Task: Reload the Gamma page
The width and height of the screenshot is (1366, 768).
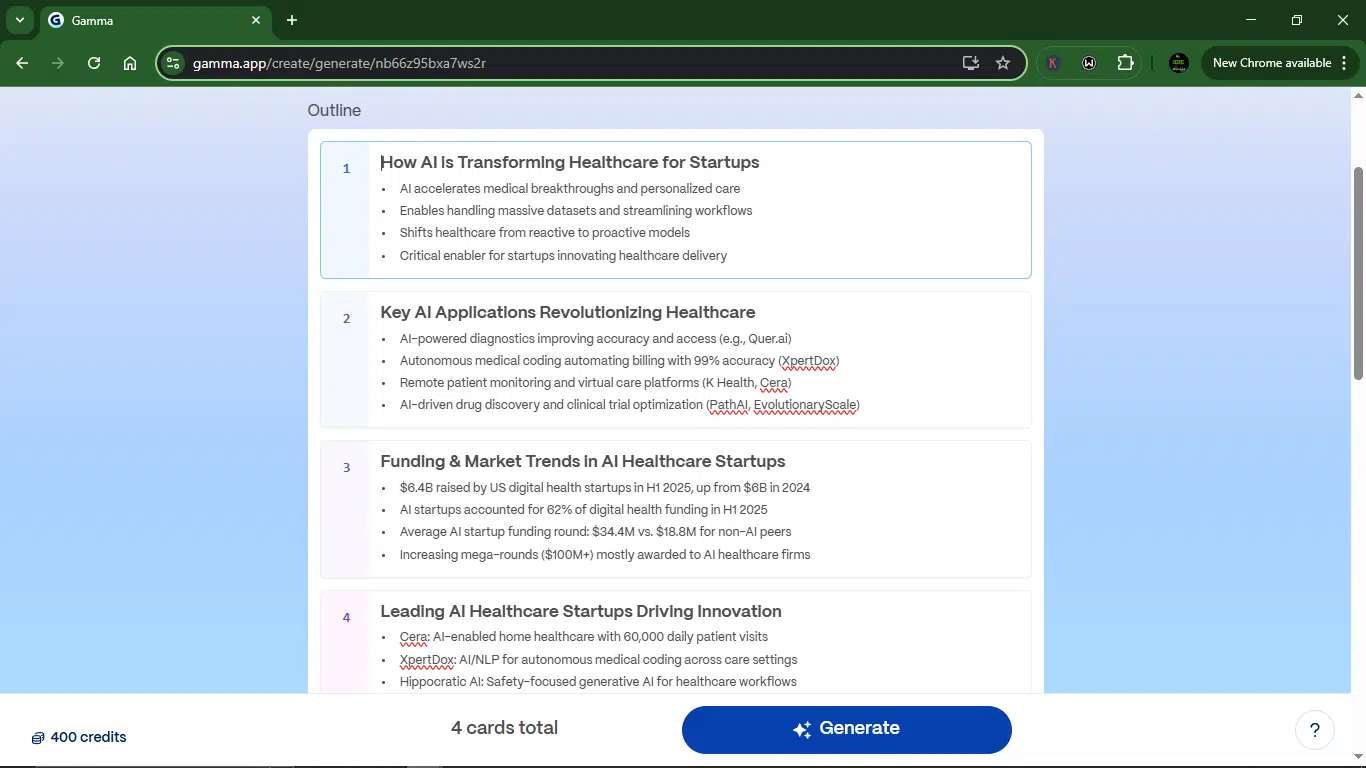Action: [94, 63]
